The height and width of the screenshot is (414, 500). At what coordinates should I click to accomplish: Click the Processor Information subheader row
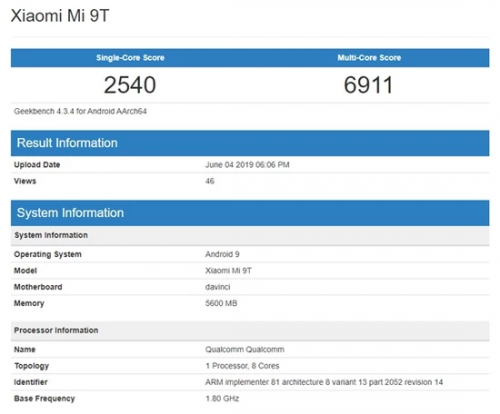click(x=250, y=331)
